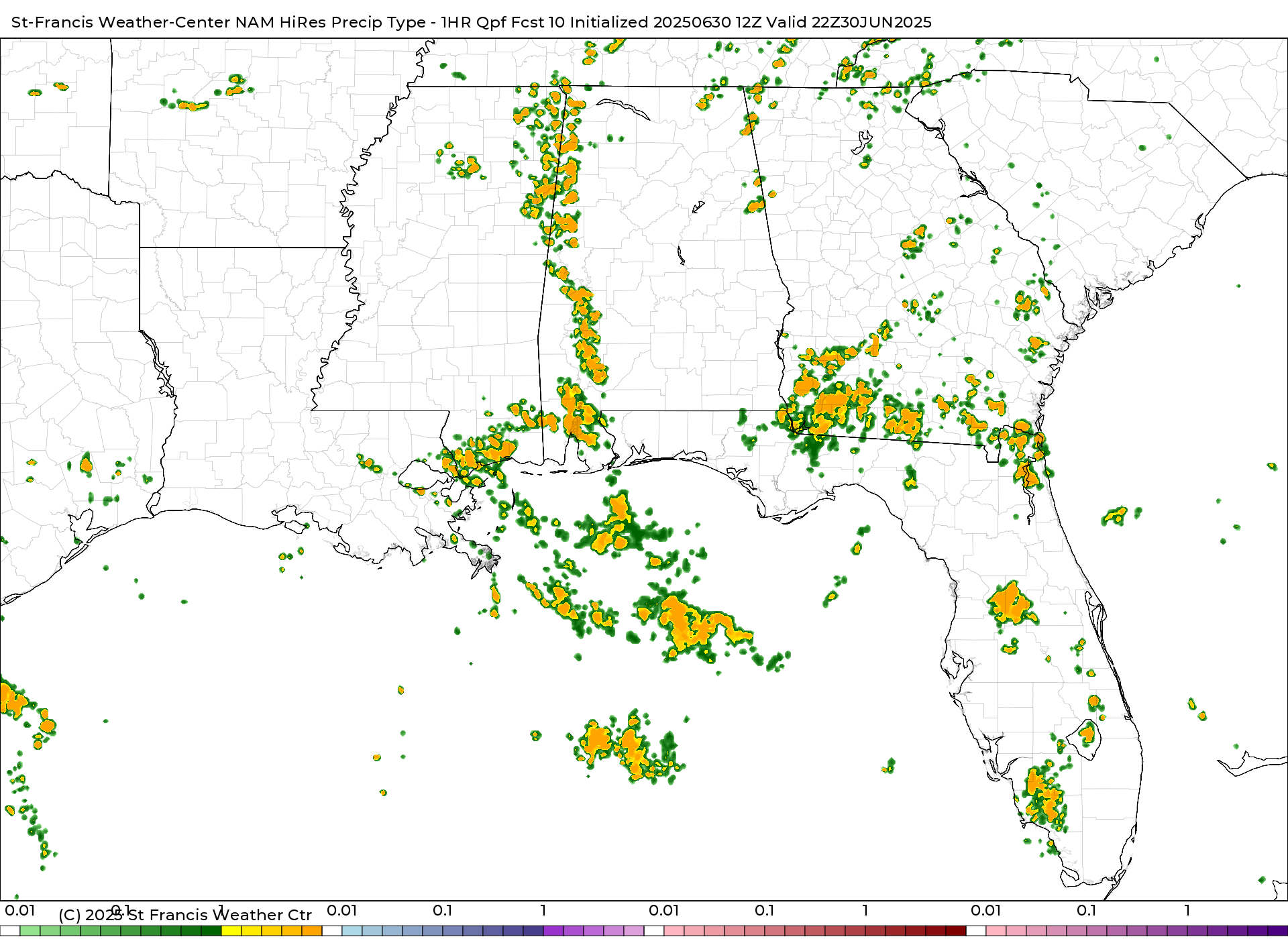Select the darkest green legend swatch
1288x939 pixels.
(211, 931)
